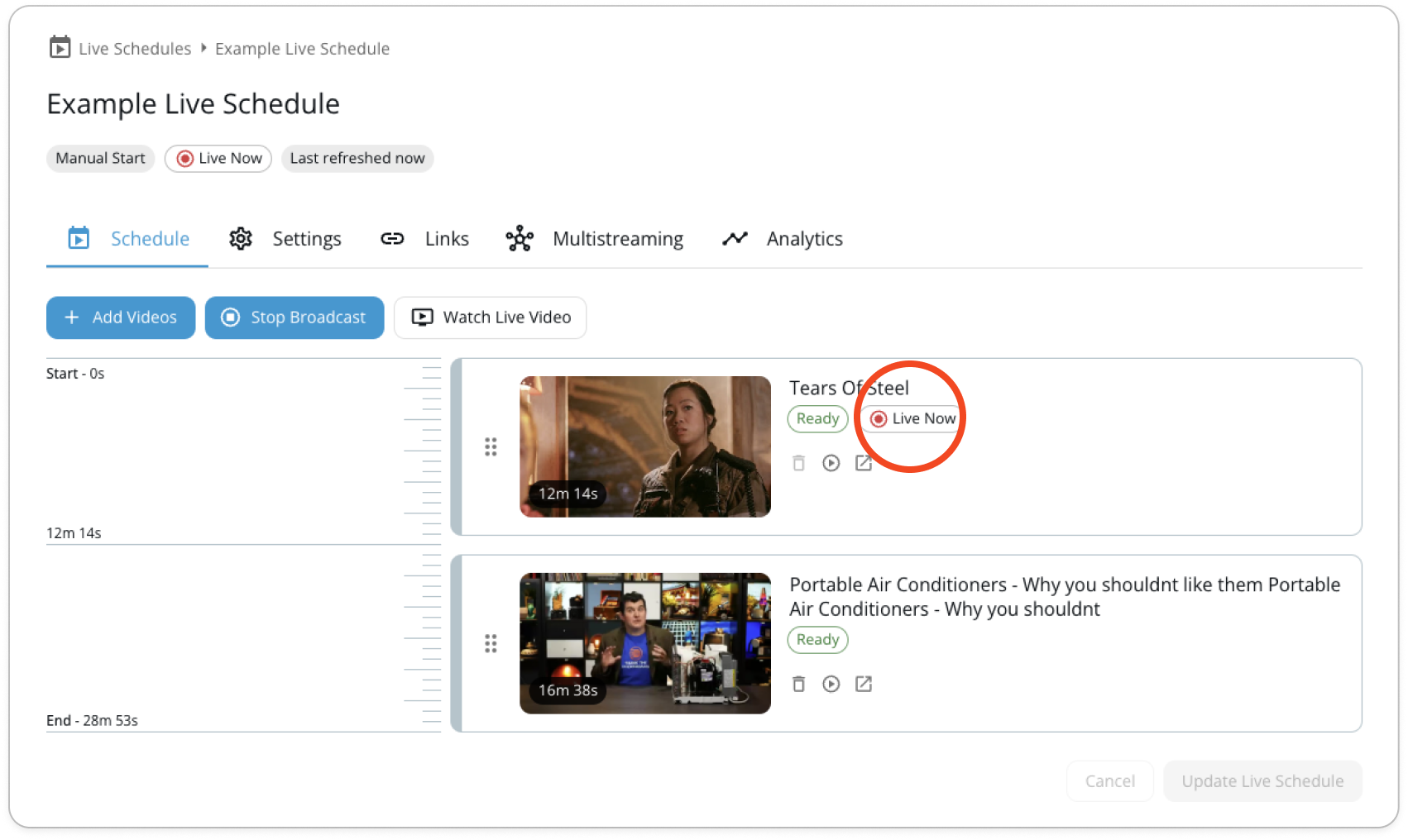Screen dimensions: 1408x840
Task: Click the Tears Of Steel thumbnail
Action: (x=645, y=446)
